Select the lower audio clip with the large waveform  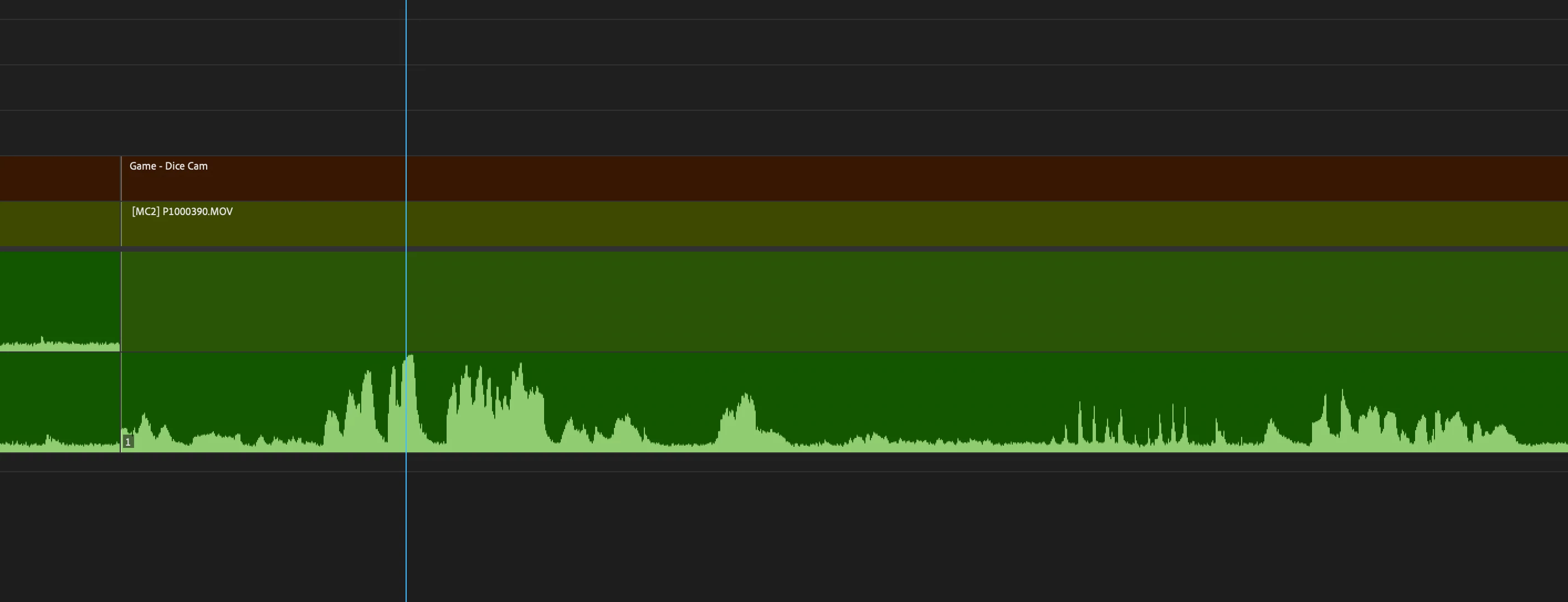point(844,402)
